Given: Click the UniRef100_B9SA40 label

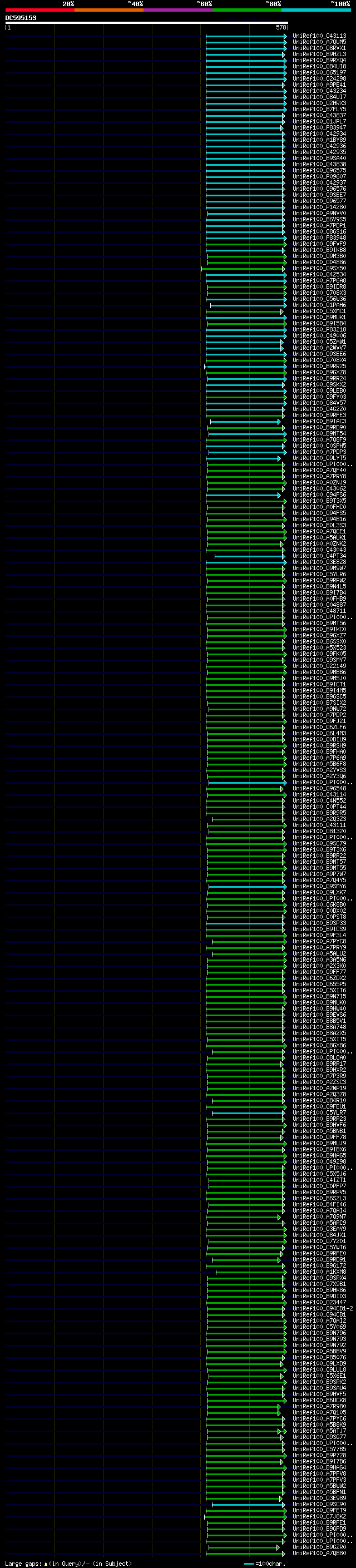Looking at the screenshot, I should pyautogui.click(x=319, y=159).
